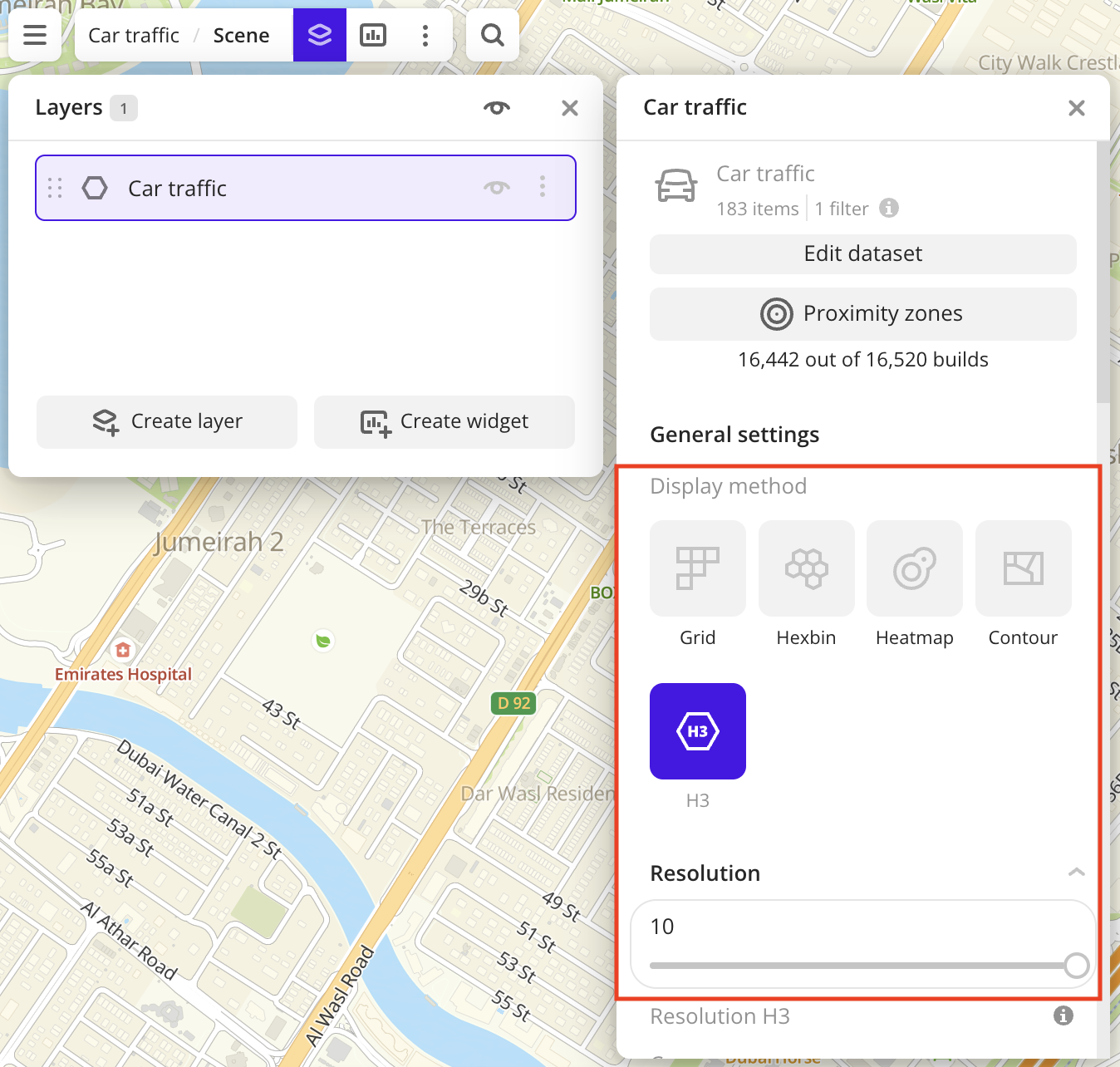Choose the Hexbin display method
Image resolution: width=1120 pixels, height=1067 pixels.
point(806,569)
